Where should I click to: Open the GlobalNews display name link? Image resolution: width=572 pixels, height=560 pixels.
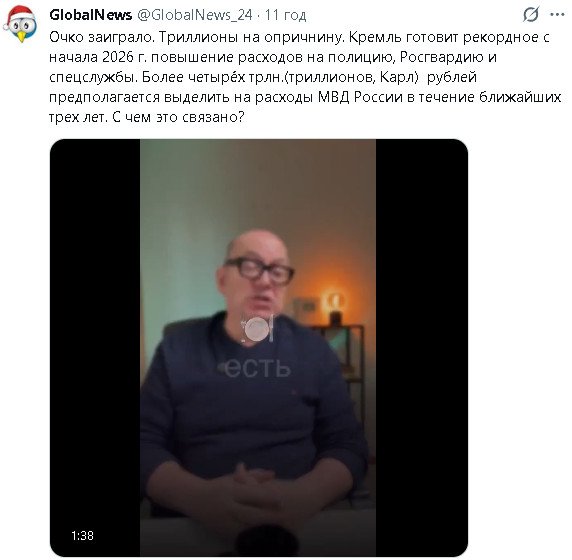90,15
